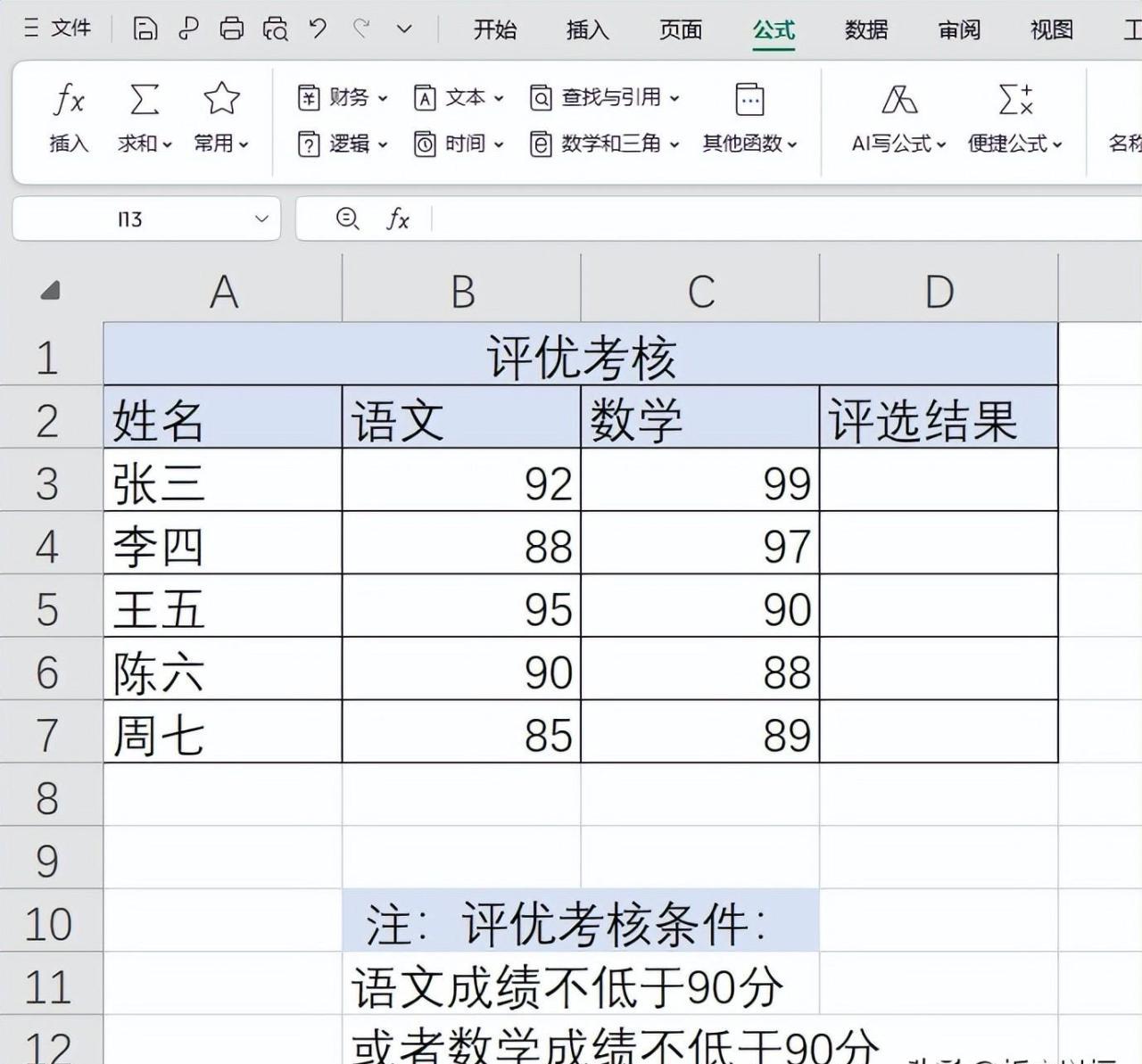Click the print icon
The image size is (1142, 1064).
point(232,29)
